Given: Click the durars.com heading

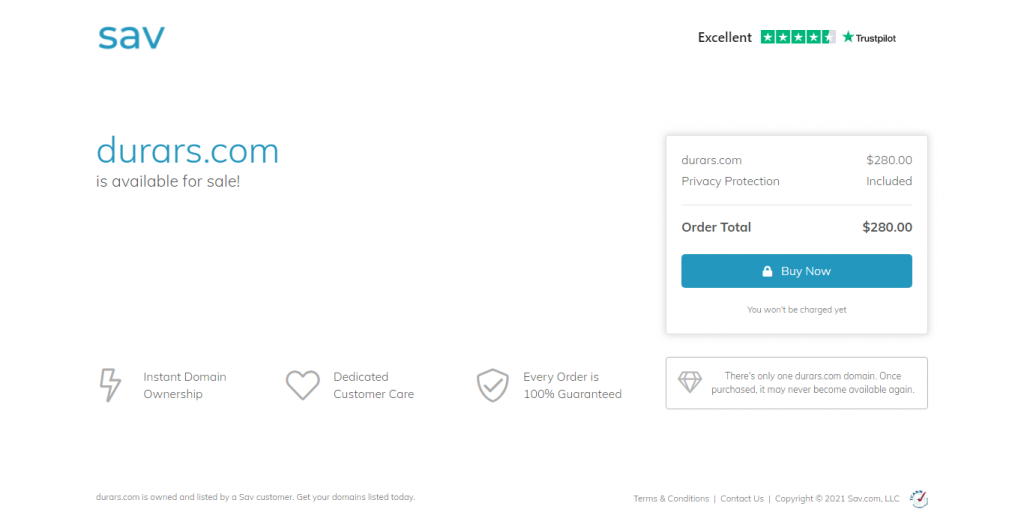Looking at the screenshot, I should [x=187, y=151].
